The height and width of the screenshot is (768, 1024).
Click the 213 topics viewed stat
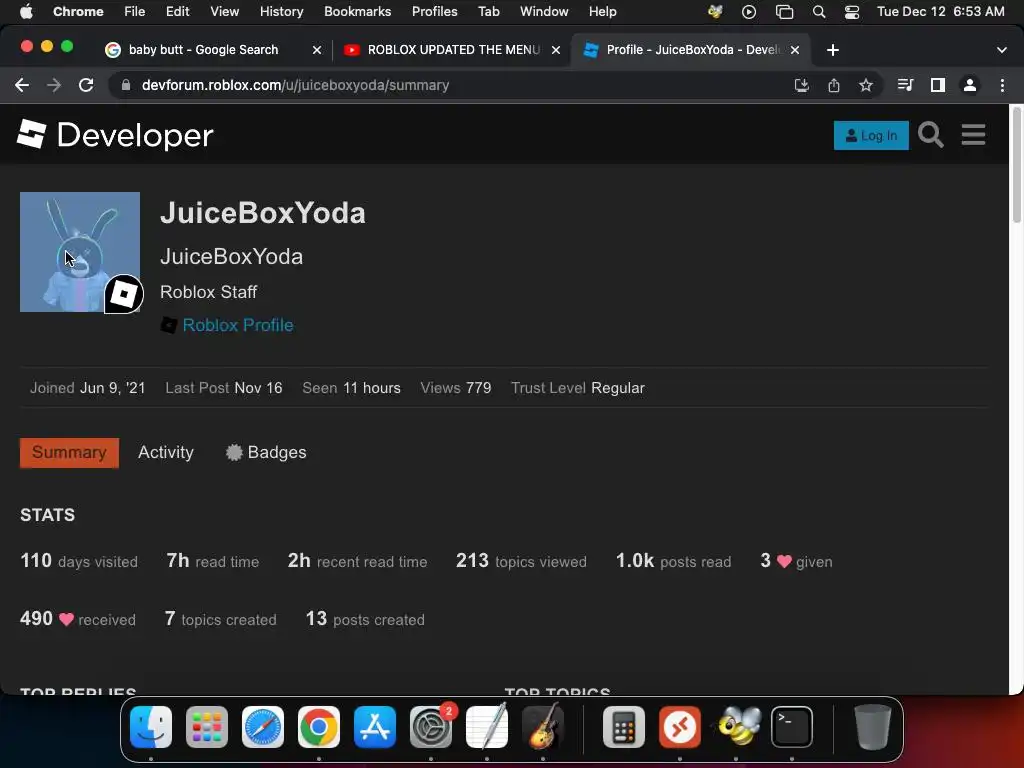point(521,561)
